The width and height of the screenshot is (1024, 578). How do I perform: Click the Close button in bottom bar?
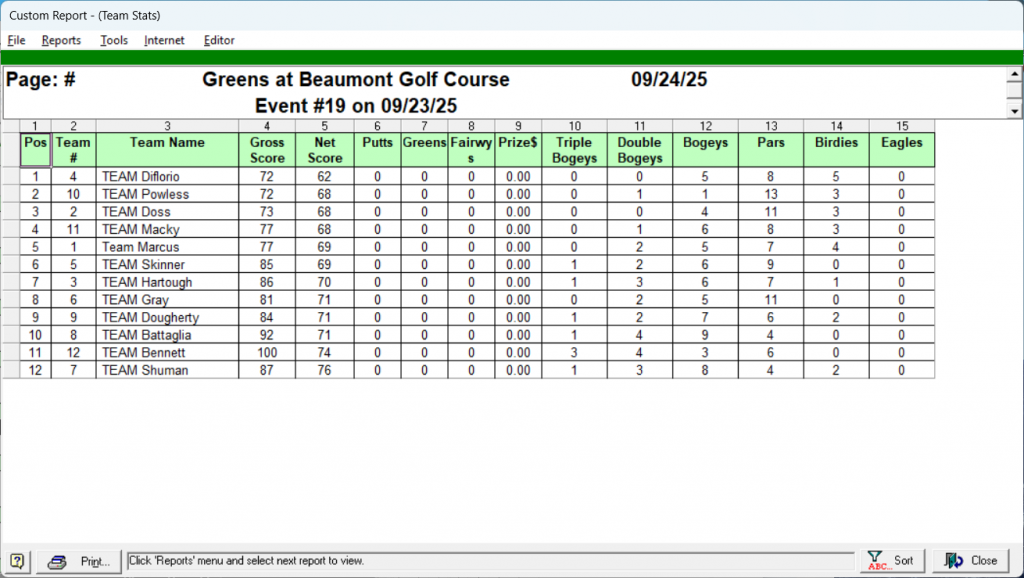click(x=969, y=561)
